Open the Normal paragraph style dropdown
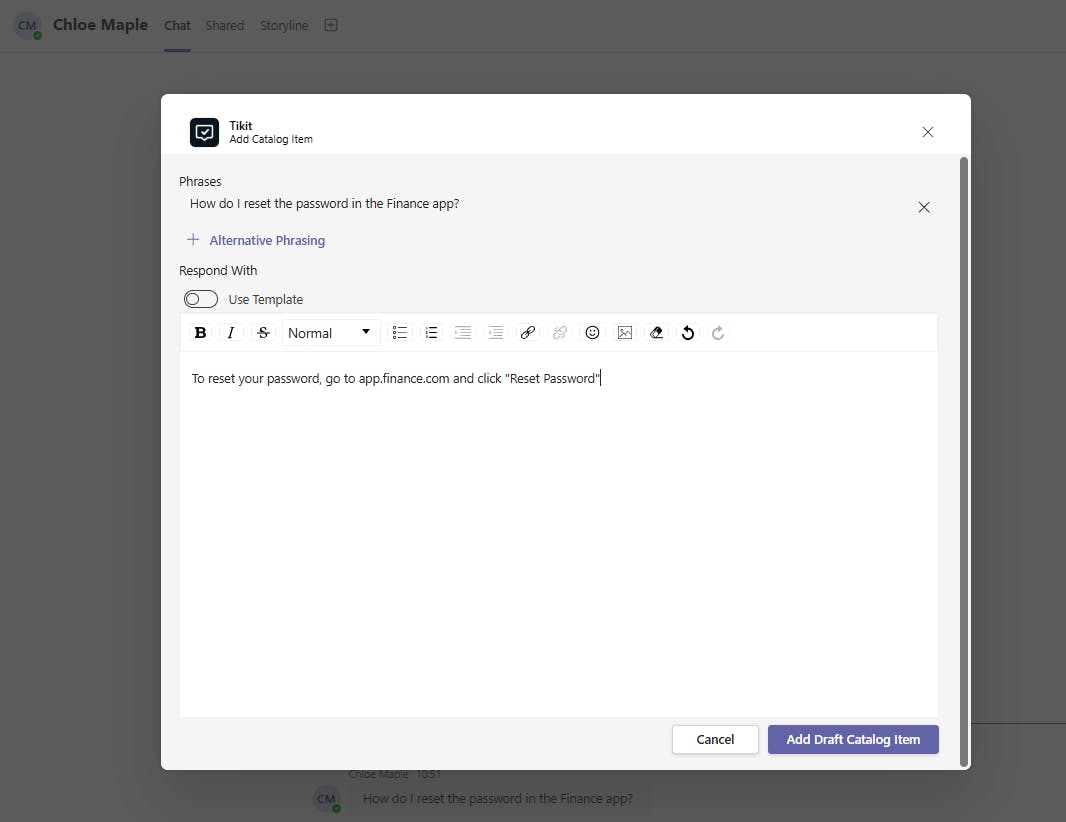1066x822 pixels. point(330,332)
